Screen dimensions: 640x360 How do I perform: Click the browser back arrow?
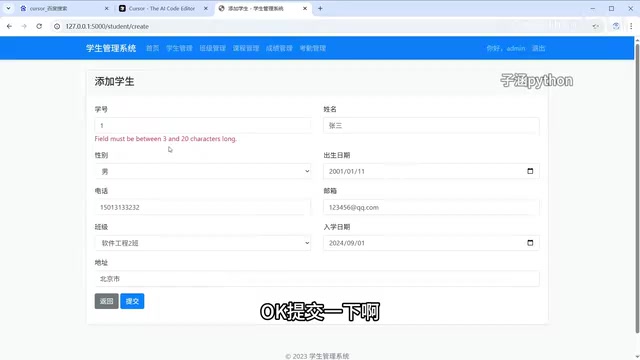click(9, 26)
